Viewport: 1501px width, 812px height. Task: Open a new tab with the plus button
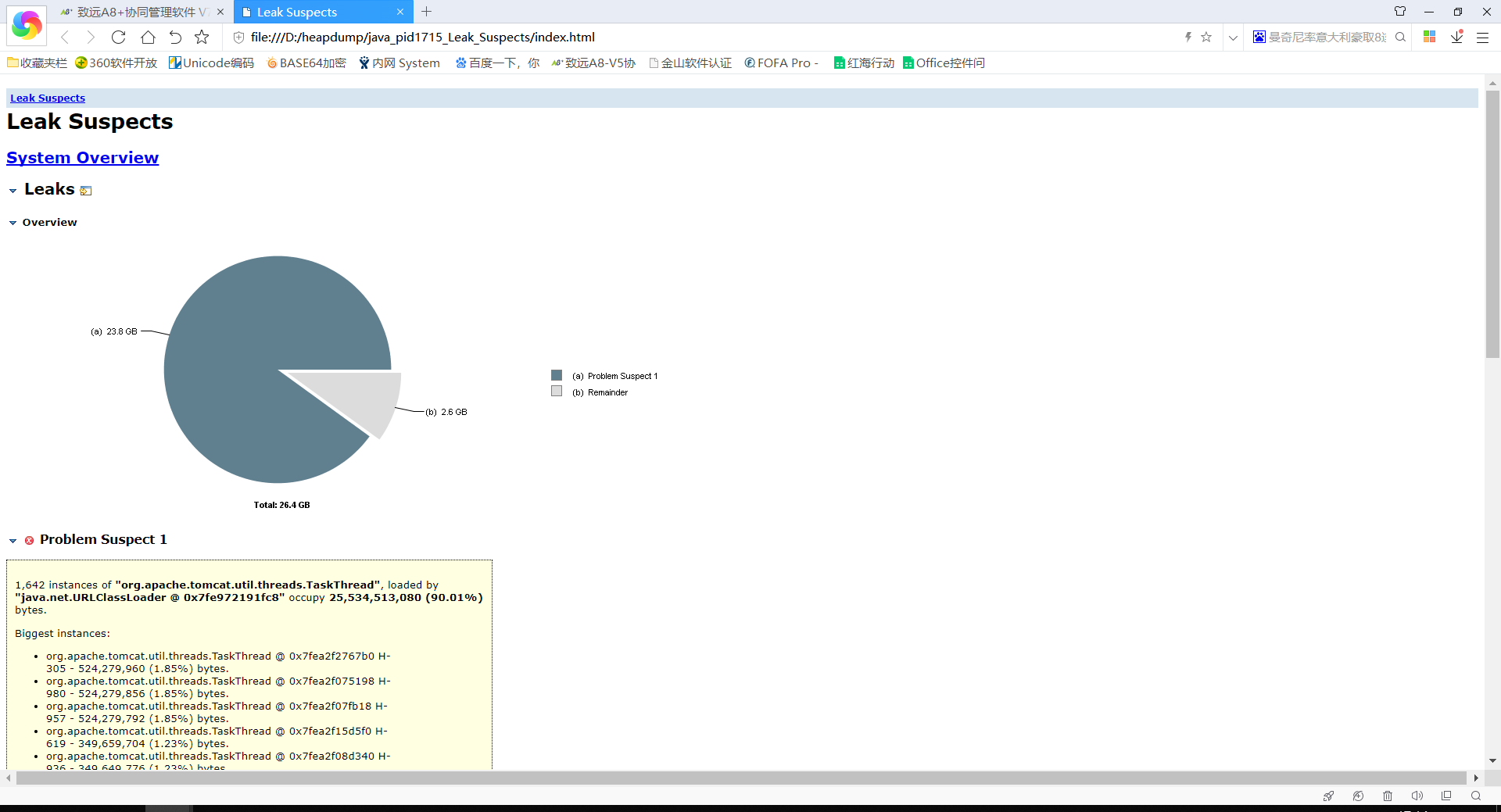pyautogui.click(x=426, y=12)
